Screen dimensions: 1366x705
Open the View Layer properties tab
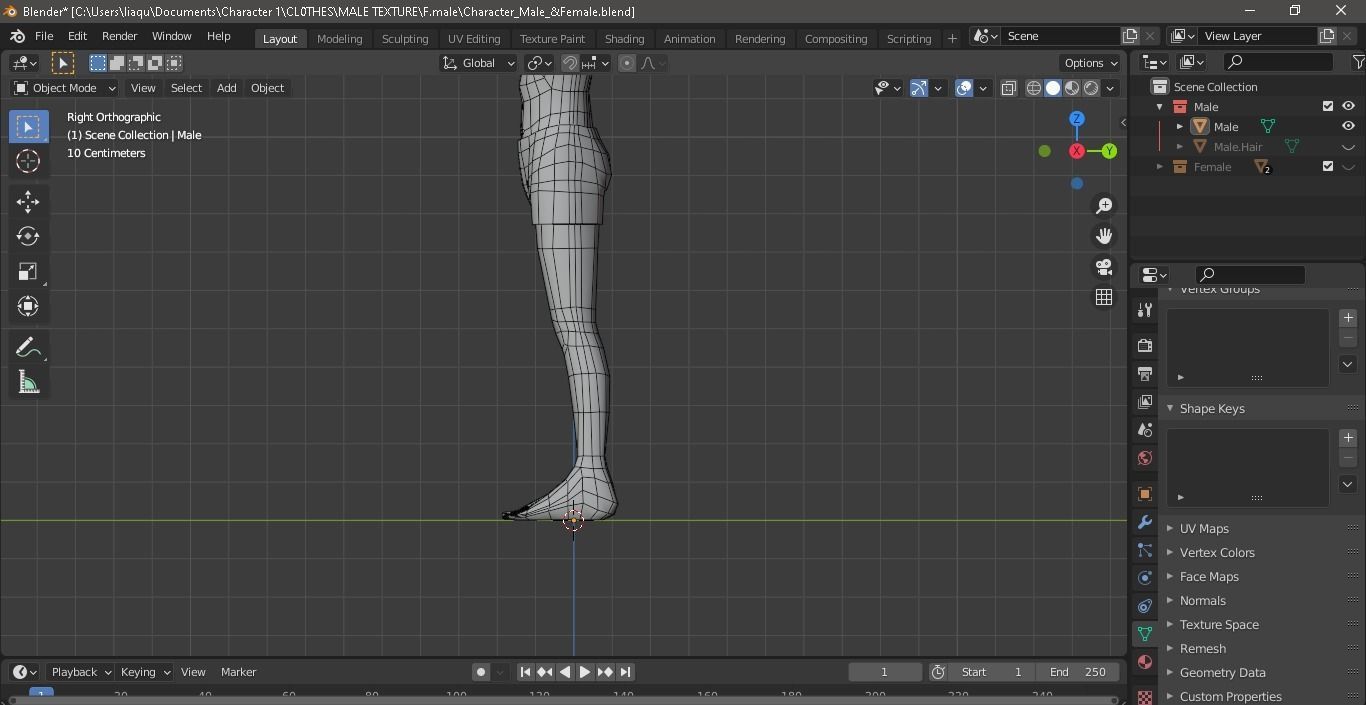[1145, 402]
